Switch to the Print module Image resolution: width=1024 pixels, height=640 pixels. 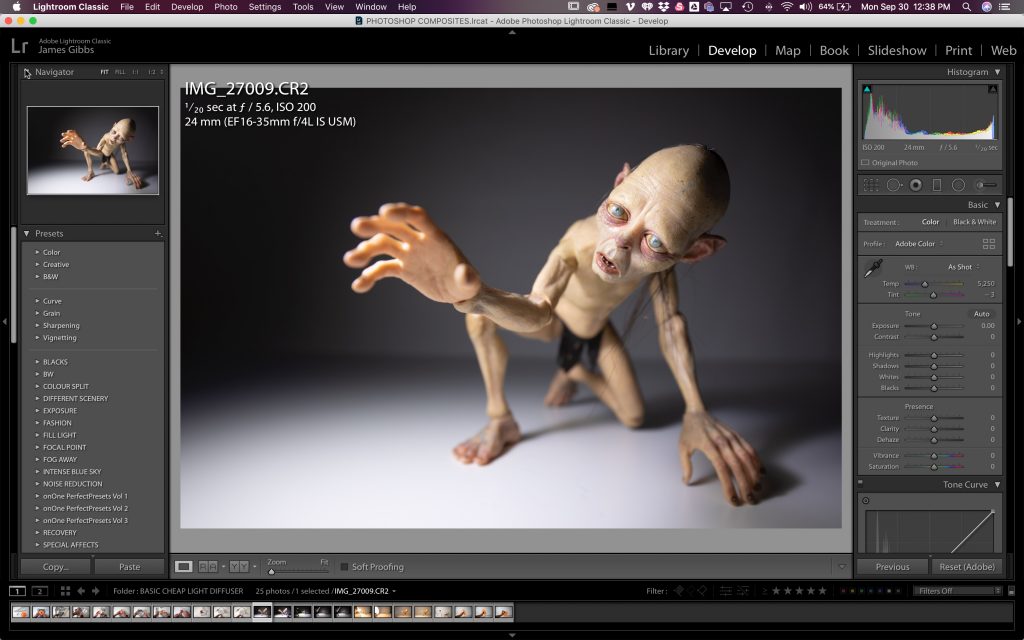point(958,50)
